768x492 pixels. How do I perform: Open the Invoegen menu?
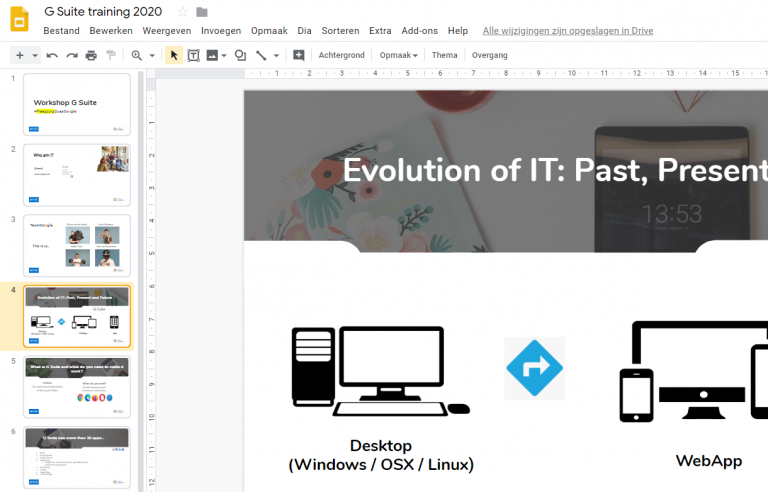tap(221, 31)
